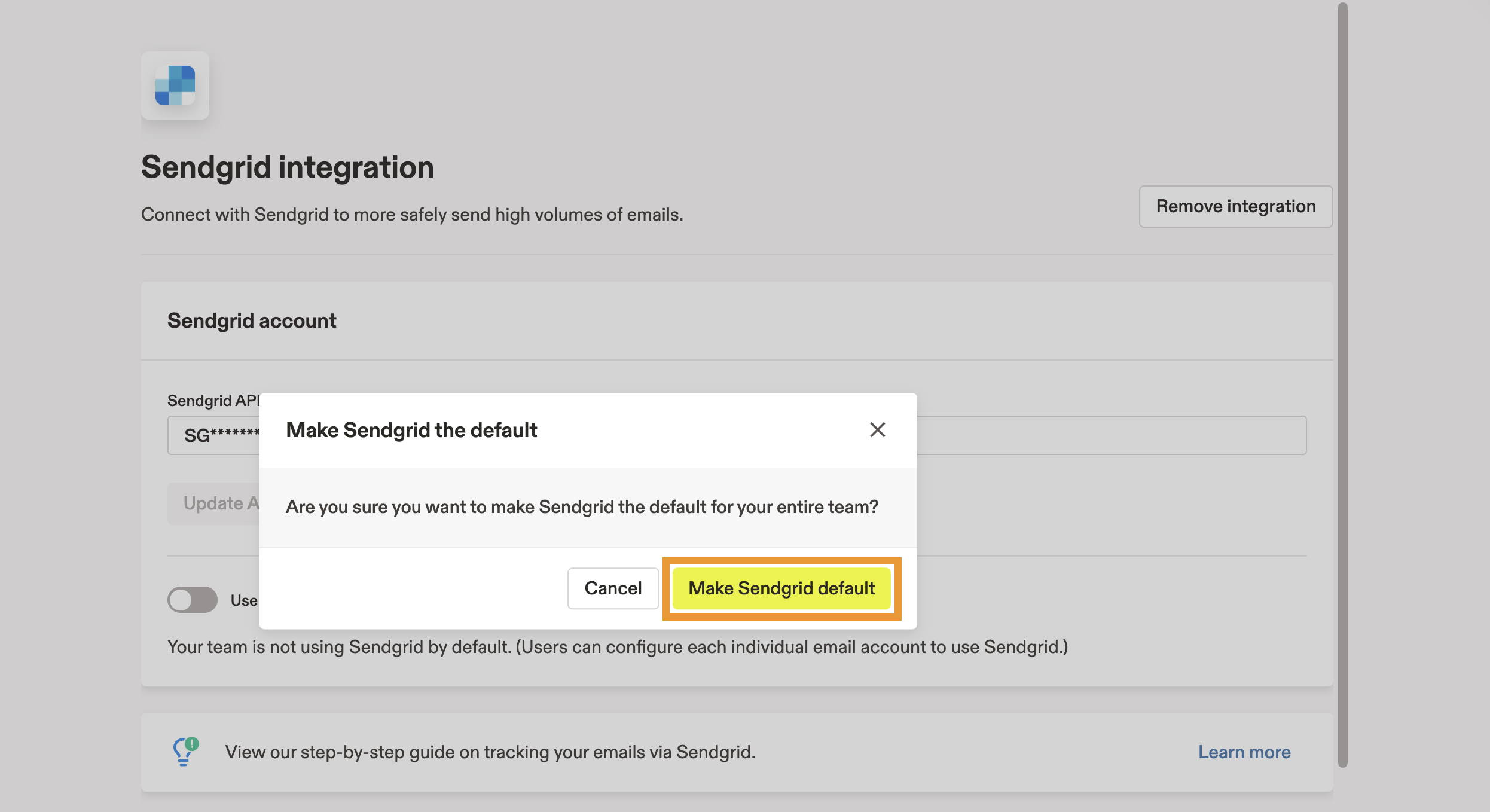Toggle the use Sendgrid by default switch
Viewport: 1490px width, 812px height.
pyautogui.click(x=192, y=600)
